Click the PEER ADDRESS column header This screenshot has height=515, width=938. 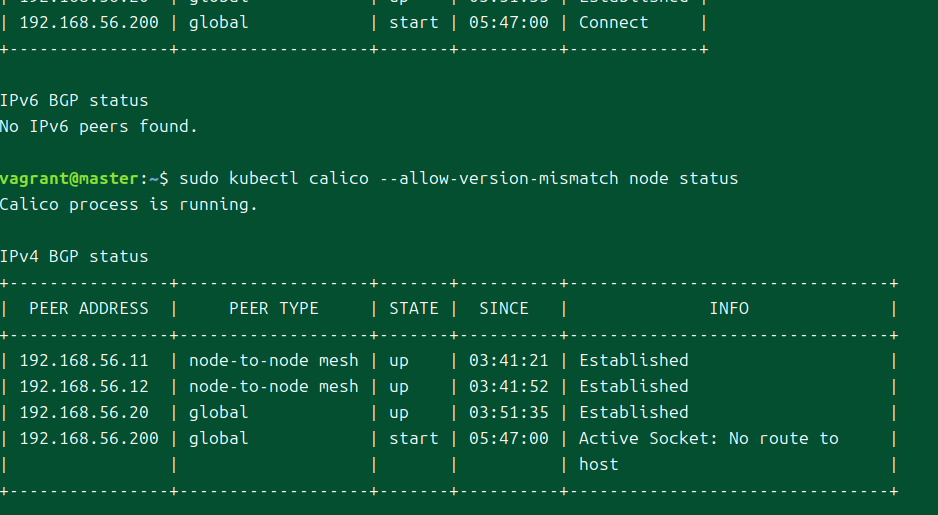pyautogui.click(x=89, y=309)
